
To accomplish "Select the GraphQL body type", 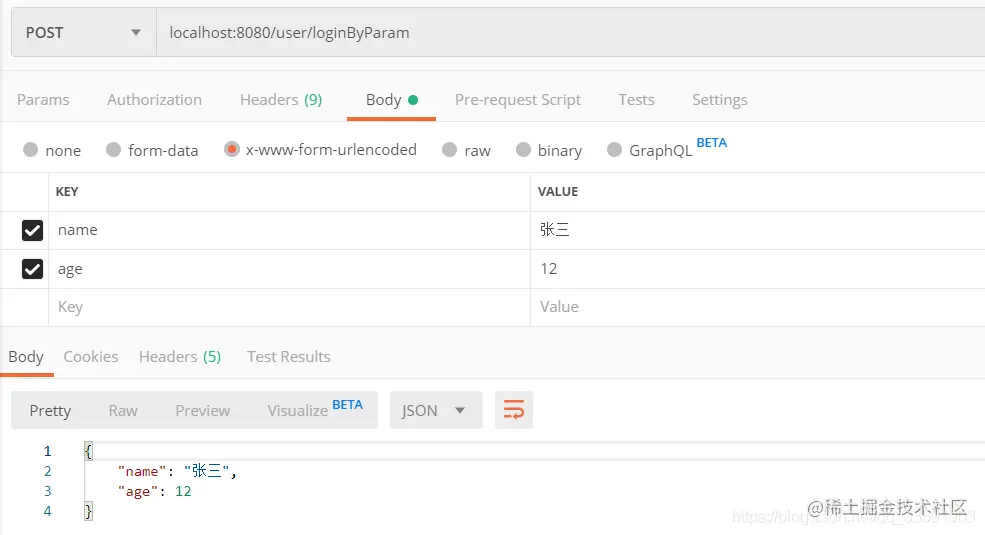I will point(614,150).
